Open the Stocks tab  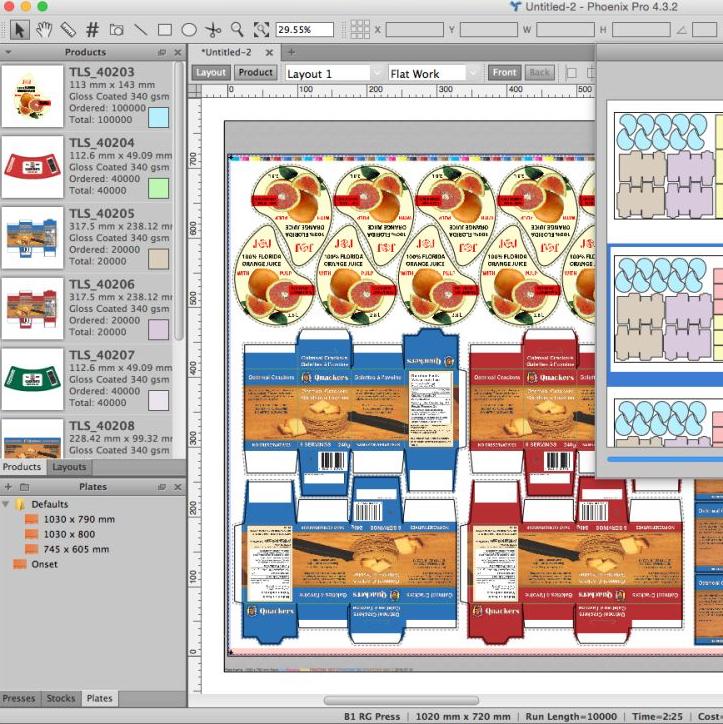click(61, 699)
